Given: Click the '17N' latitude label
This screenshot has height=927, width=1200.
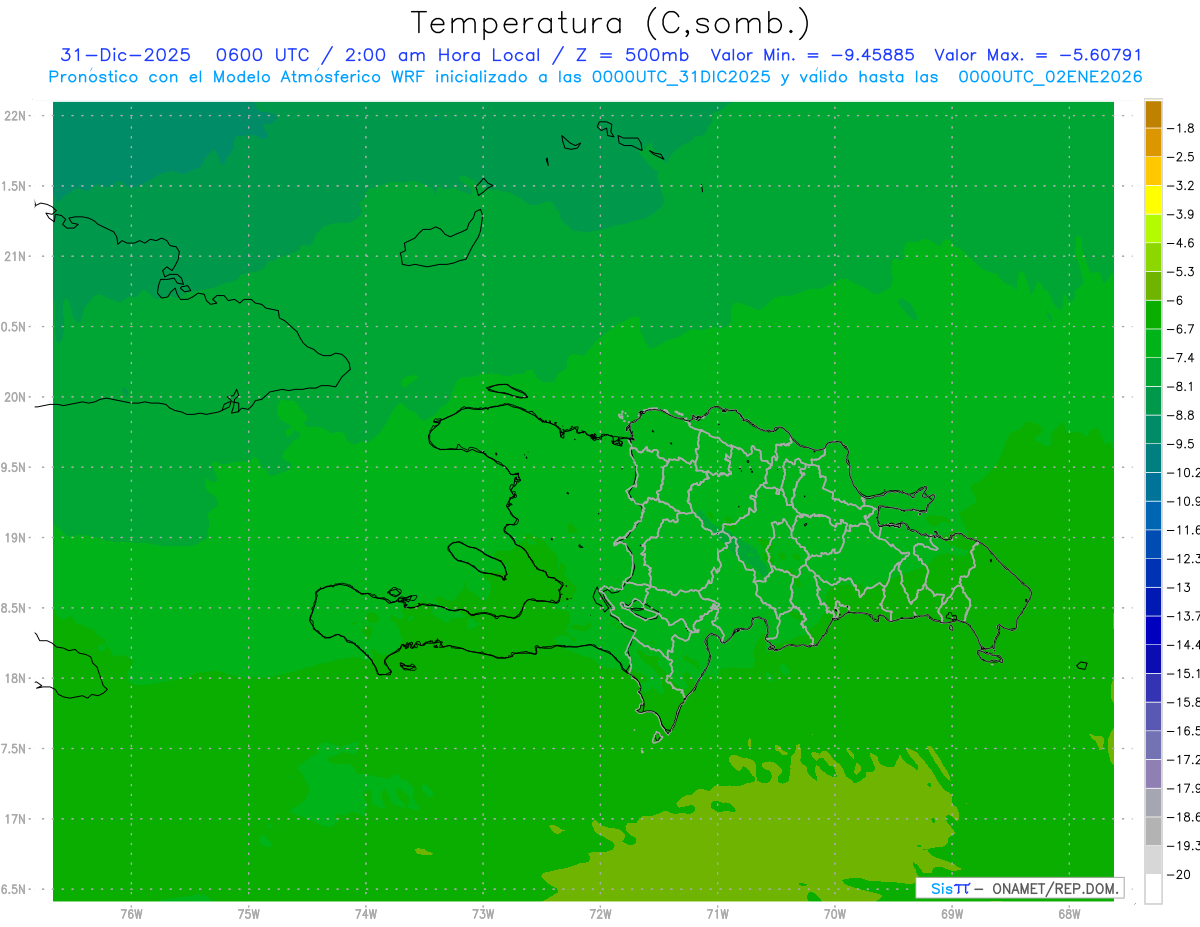Looking at the screenshot, I should [x=14, y=819].
